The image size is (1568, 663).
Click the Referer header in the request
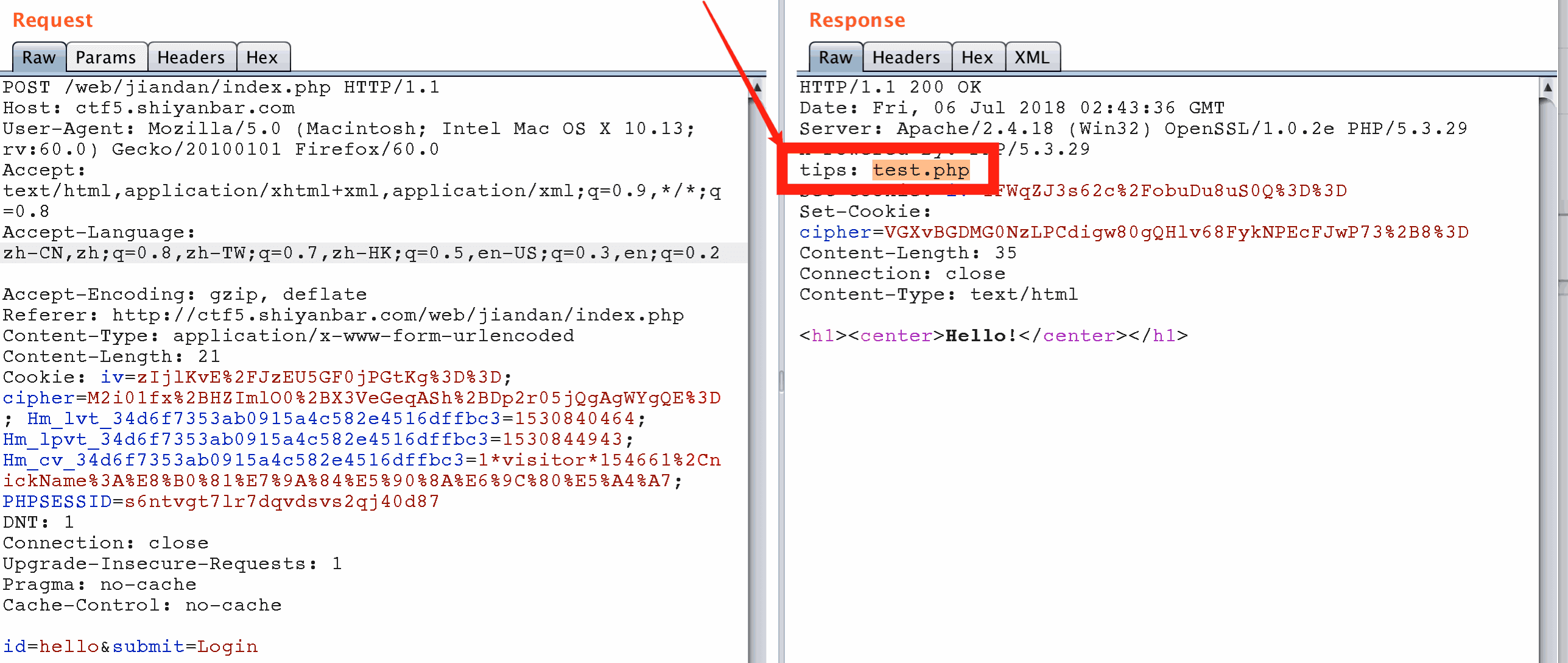pyautogui.click(x=343, y=315)
